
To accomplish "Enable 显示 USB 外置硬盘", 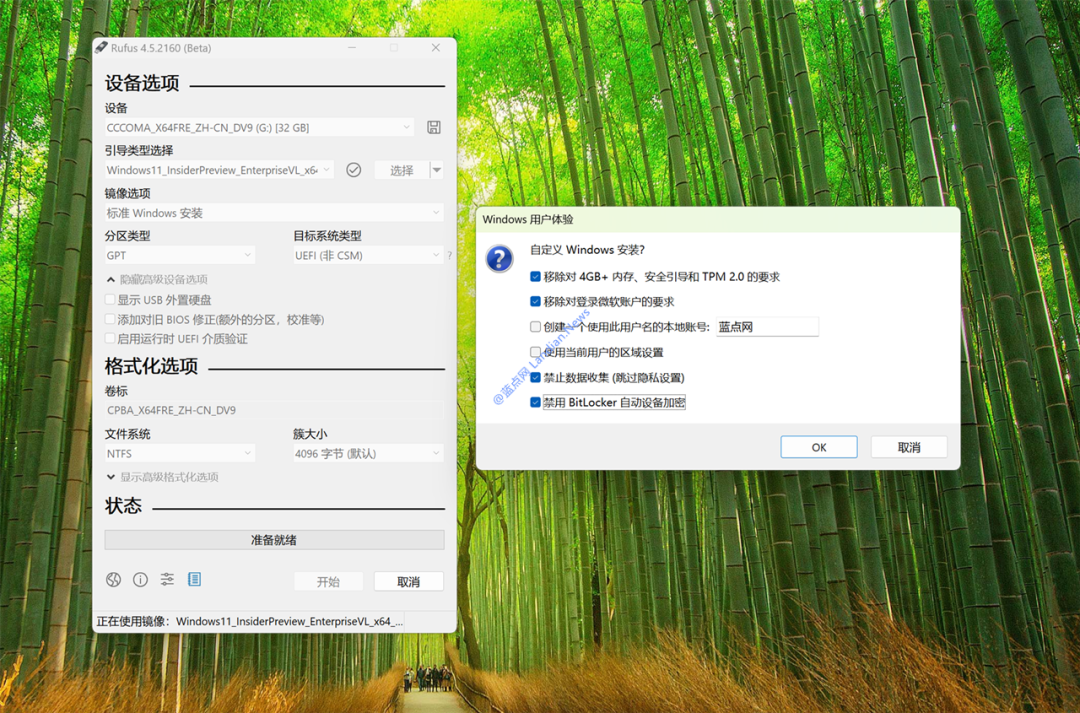I will tap(109, 299).
